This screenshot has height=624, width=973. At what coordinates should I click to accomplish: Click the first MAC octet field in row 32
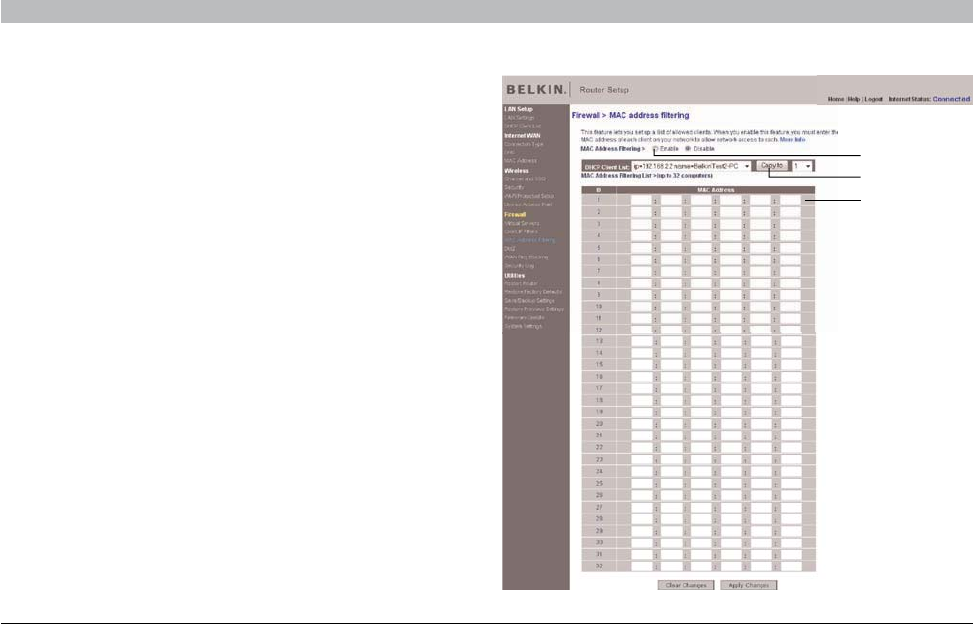(641, 566)
